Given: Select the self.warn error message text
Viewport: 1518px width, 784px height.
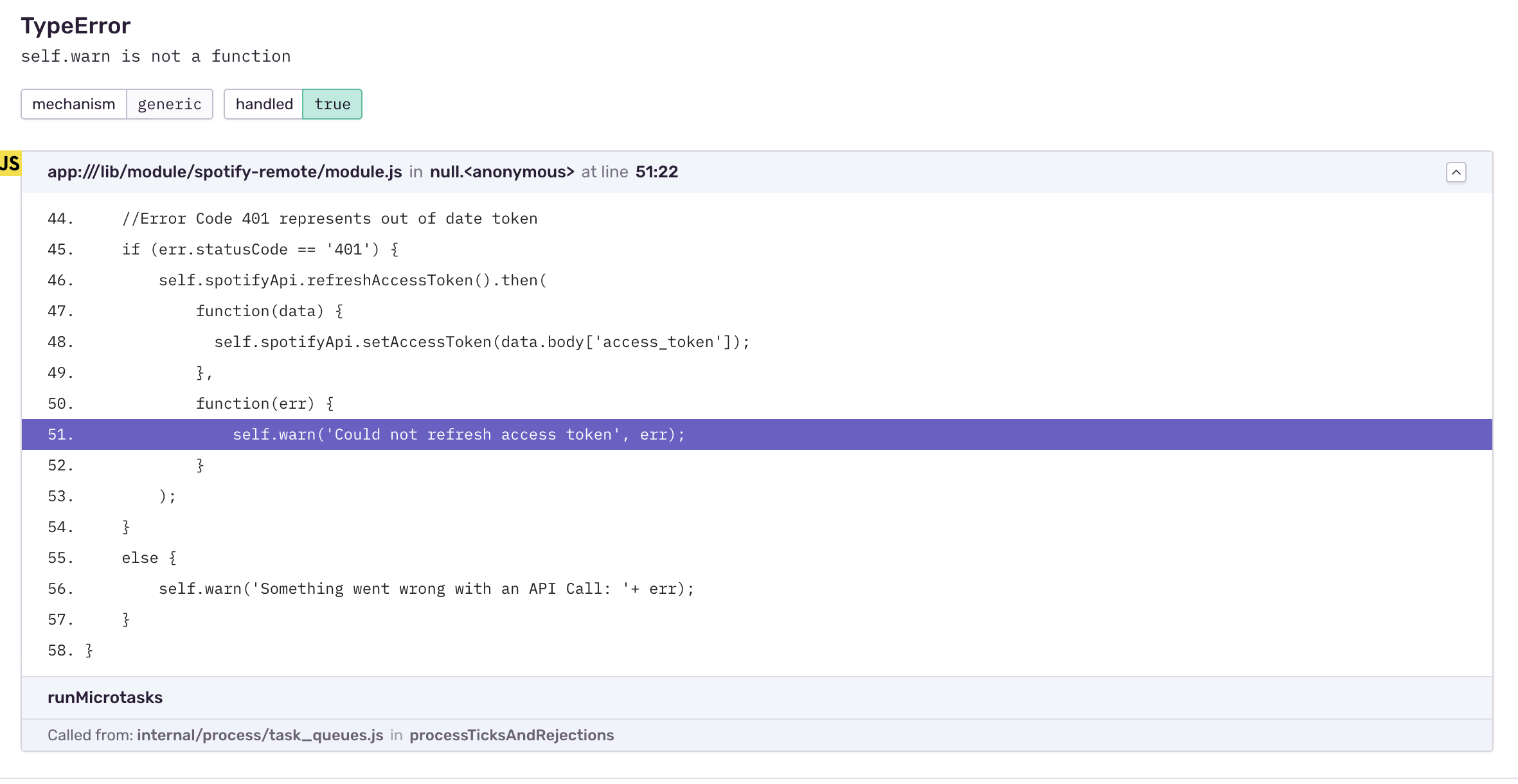Looking at the screenshot, I should (x=156, y=57).
